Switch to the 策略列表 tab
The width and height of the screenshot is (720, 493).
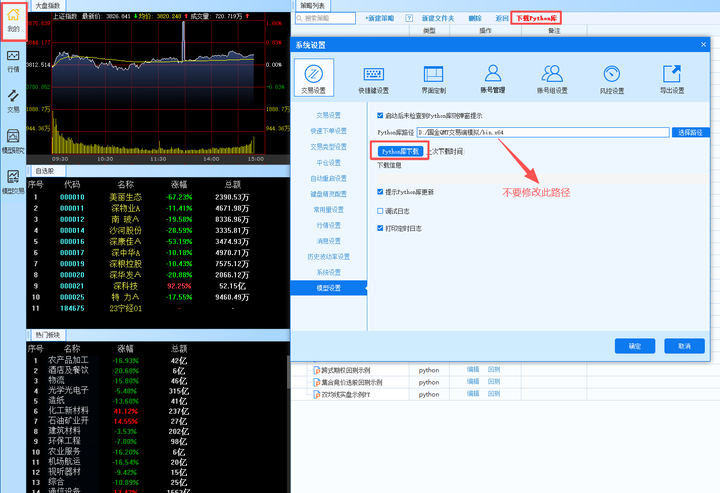point(312,6)
